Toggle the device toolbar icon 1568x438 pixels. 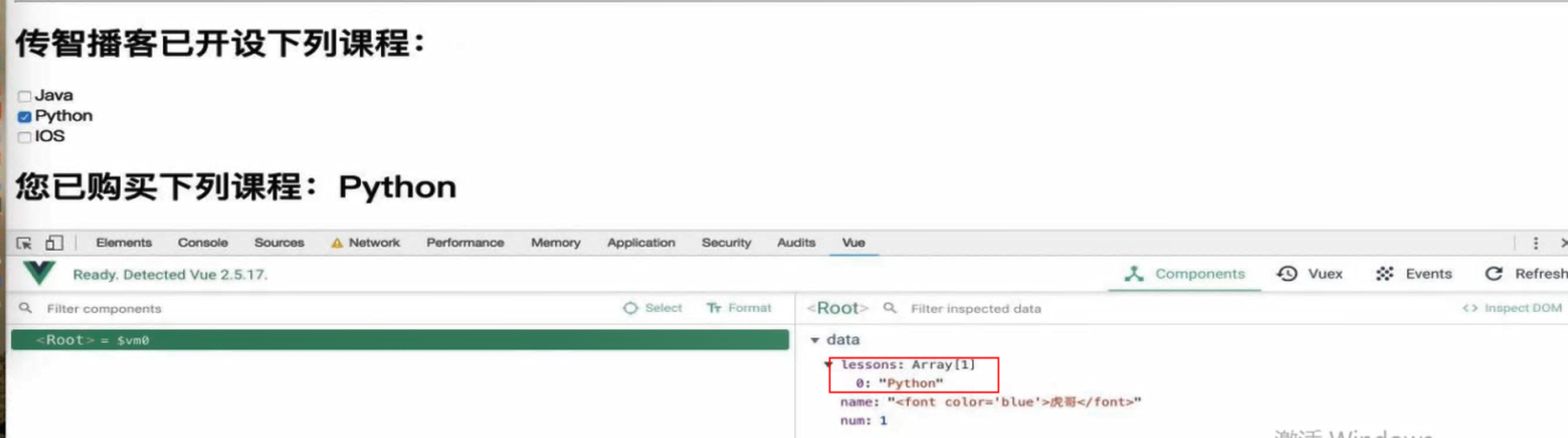[55, 242]
